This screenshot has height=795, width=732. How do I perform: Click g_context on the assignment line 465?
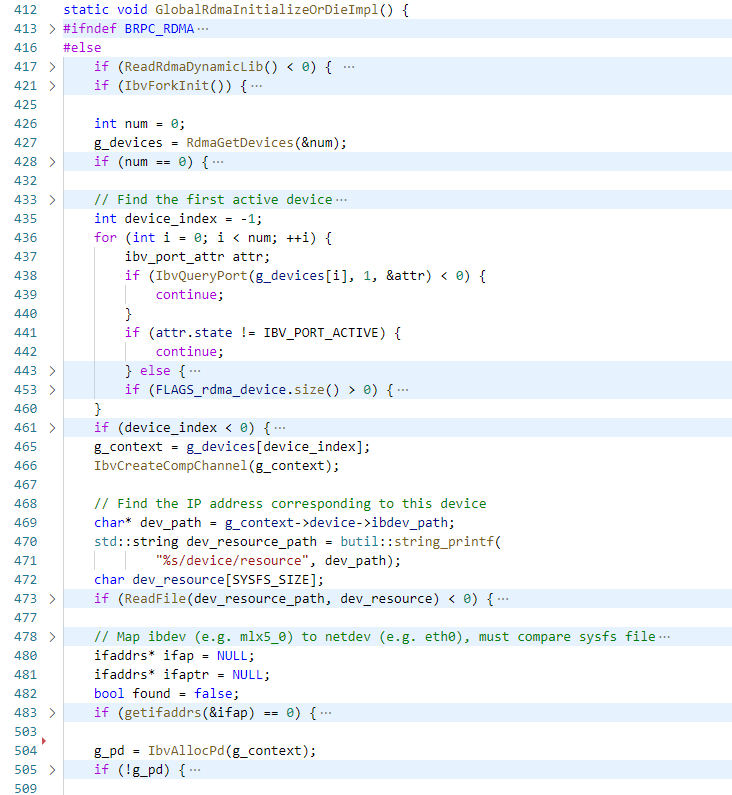pyautogui.click(x=128, y=447)
